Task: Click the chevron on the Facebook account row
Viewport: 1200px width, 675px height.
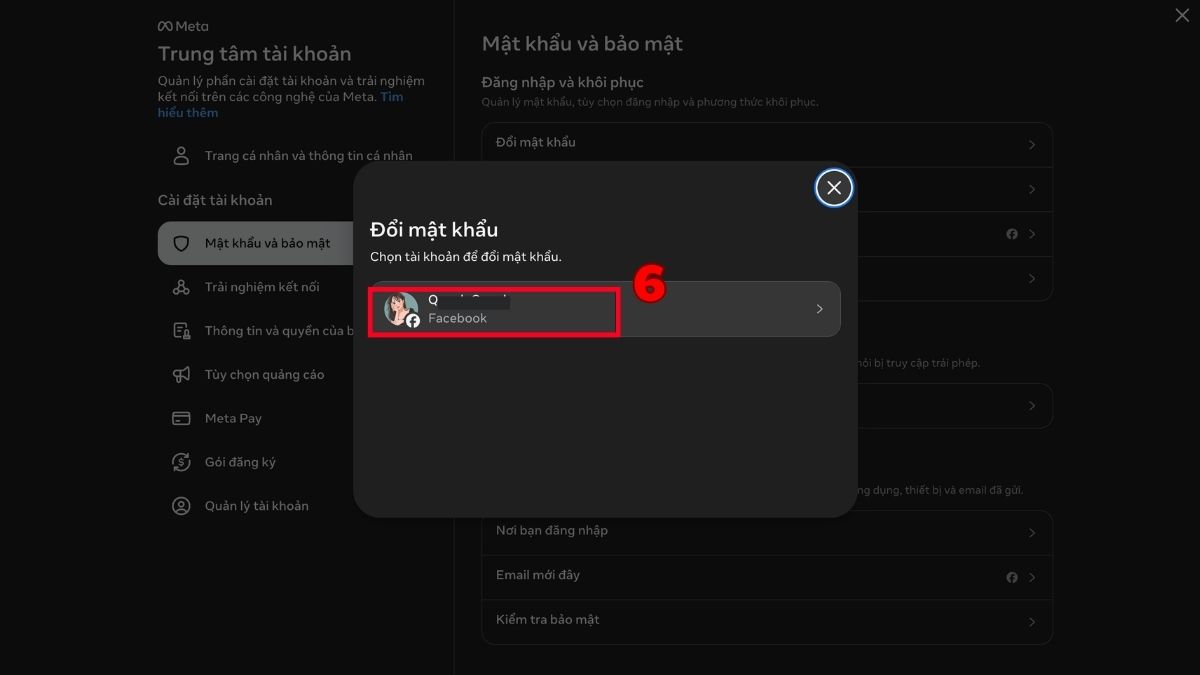Action: click(819, 309)
